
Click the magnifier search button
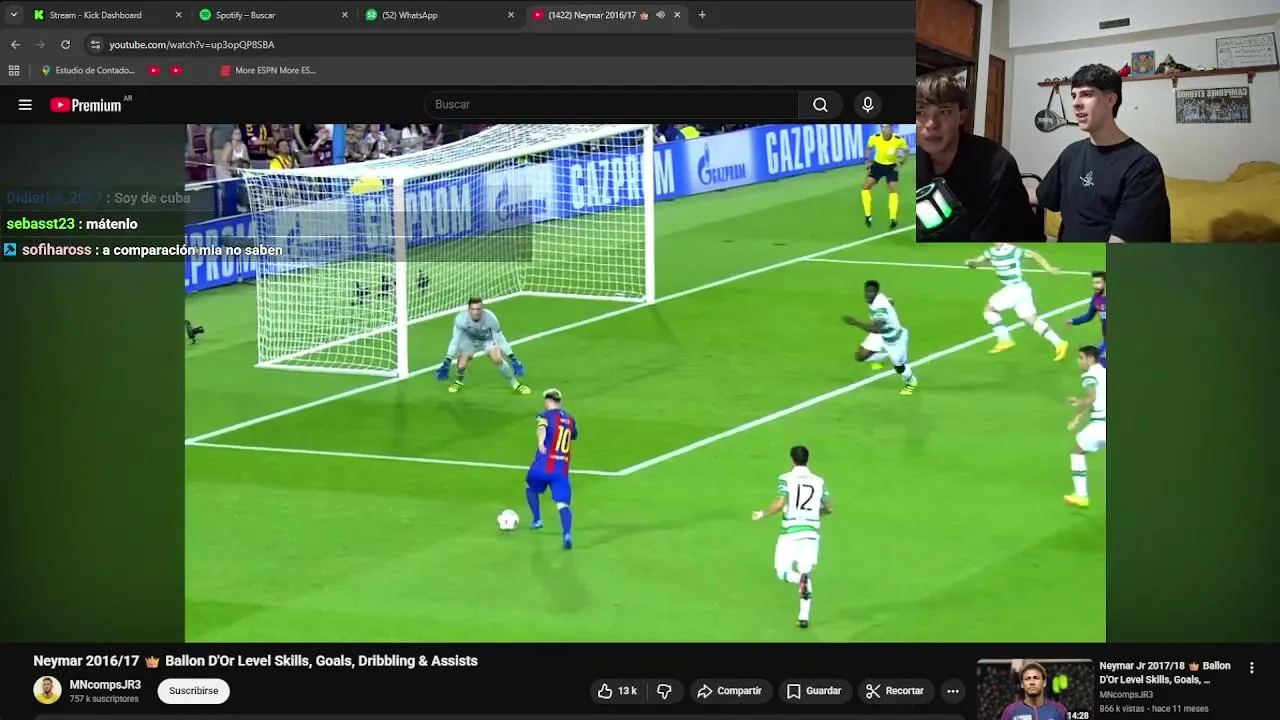820,104
